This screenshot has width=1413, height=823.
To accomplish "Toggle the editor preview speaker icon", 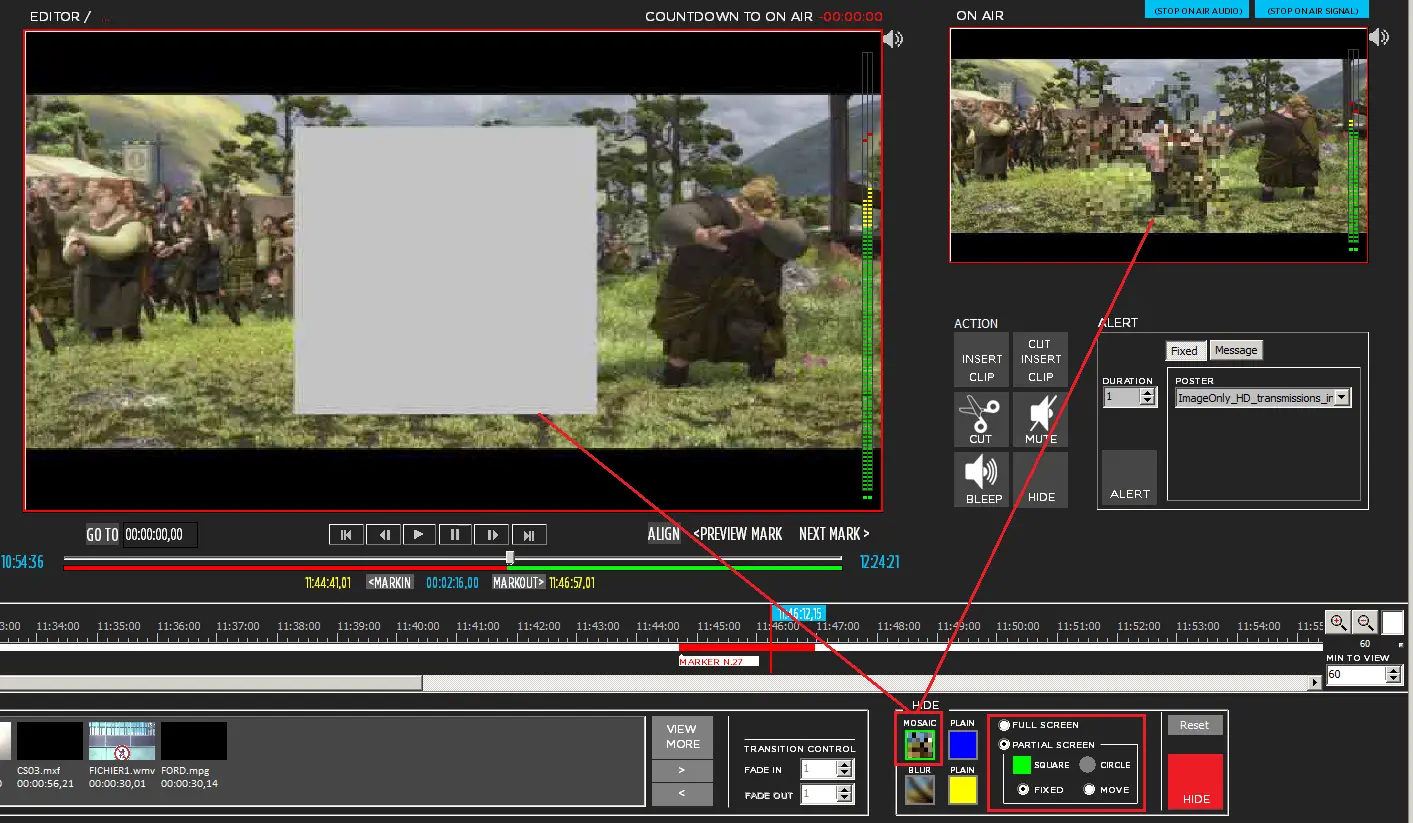I will pyautogui.click(x=892, y=39).
